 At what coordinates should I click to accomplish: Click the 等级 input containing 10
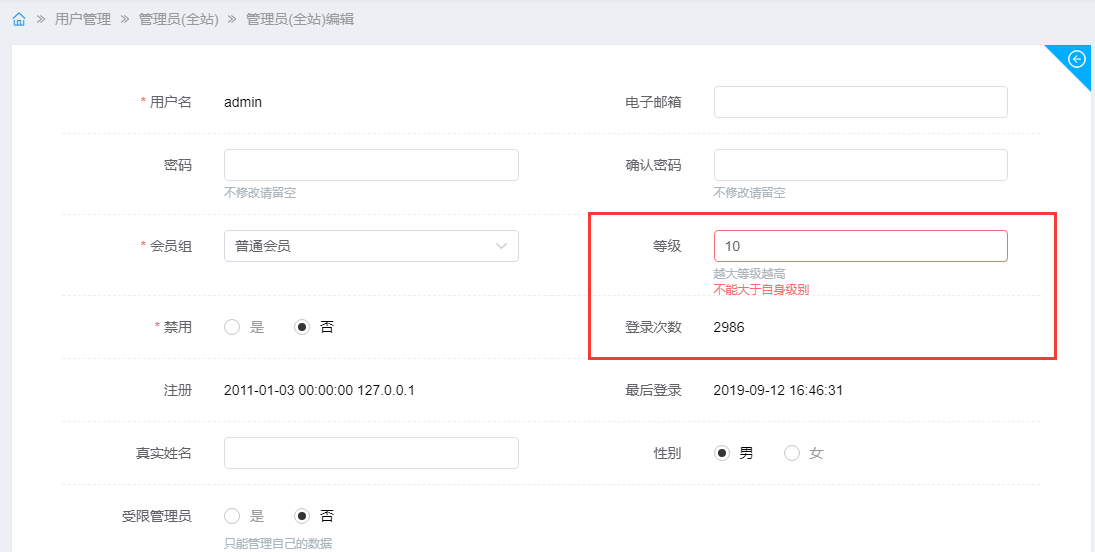(860, 246)
